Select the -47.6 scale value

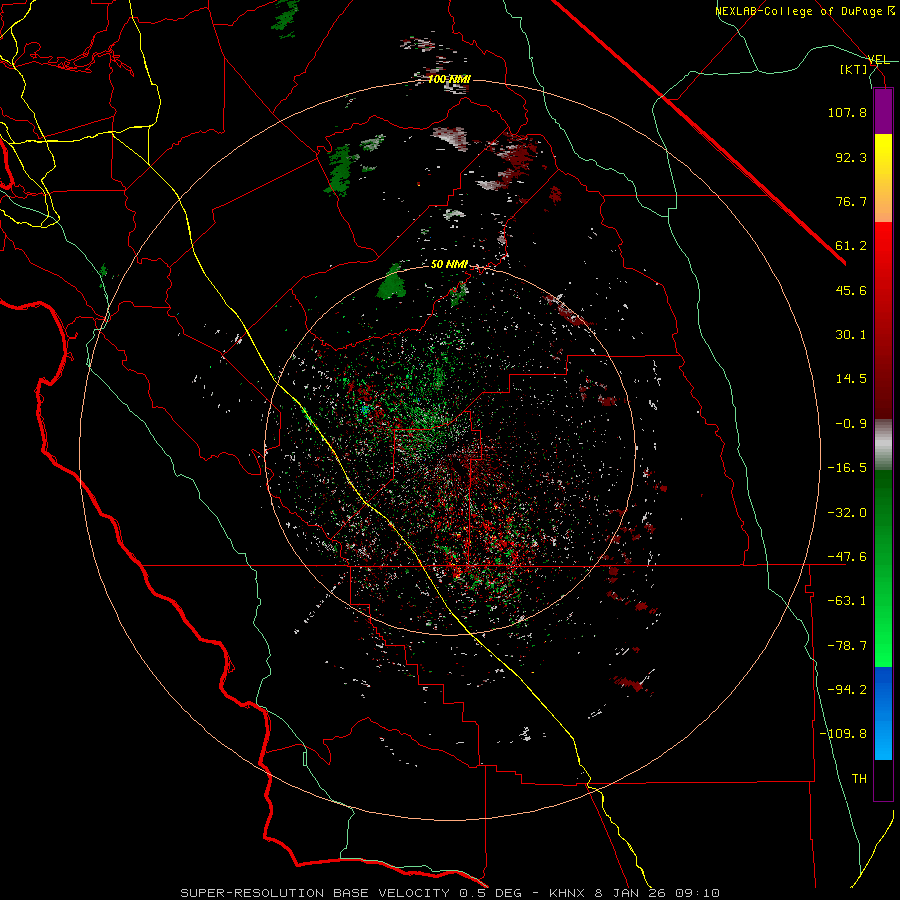pyautogui.click(x=847, y=557)
